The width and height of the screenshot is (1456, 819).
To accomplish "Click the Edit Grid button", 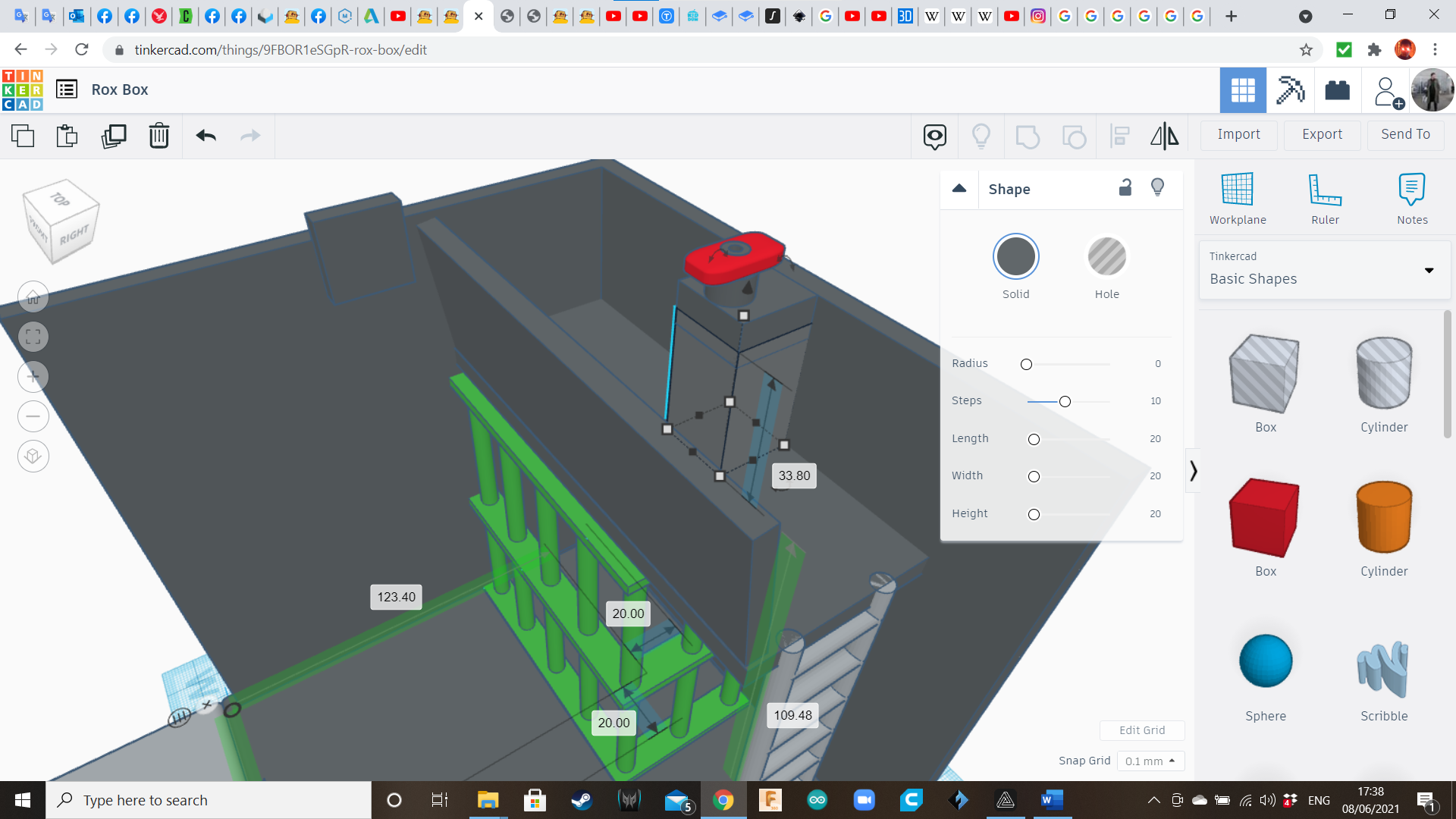I will [x=1141, y=730].
